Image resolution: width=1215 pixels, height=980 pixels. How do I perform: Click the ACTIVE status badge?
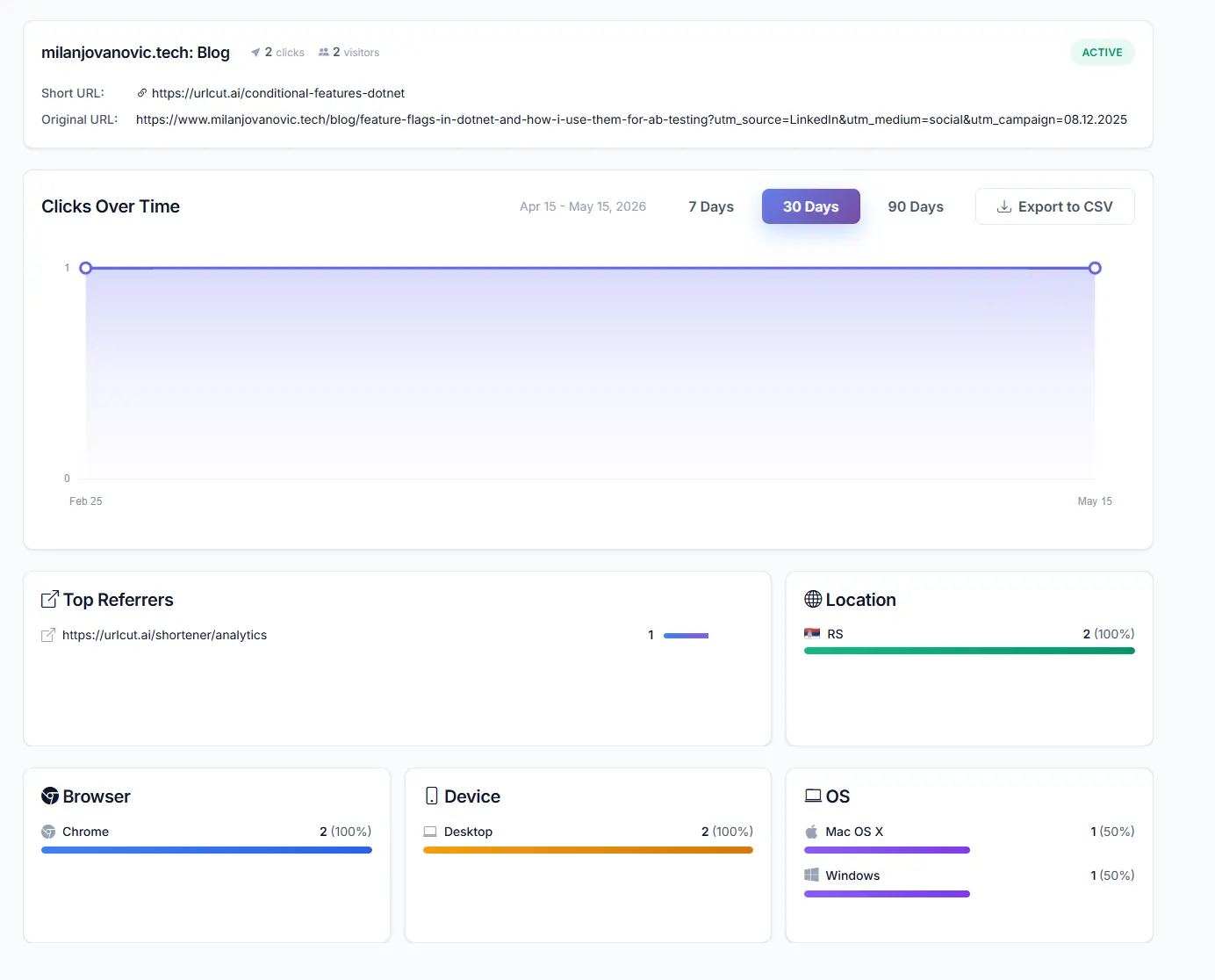tap(1103, 53)
